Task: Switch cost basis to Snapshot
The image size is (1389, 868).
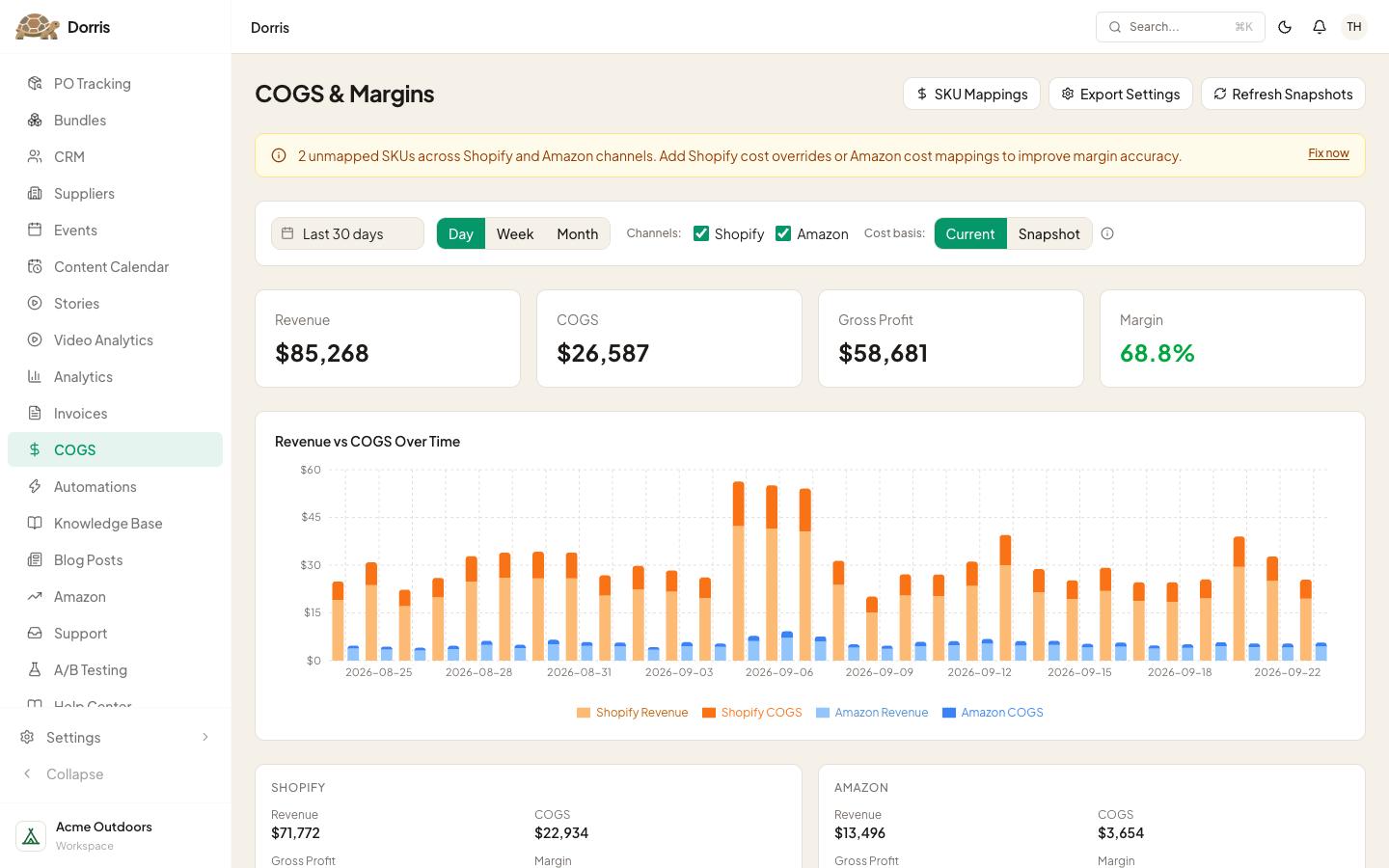Action: [x=1049, y=233]
